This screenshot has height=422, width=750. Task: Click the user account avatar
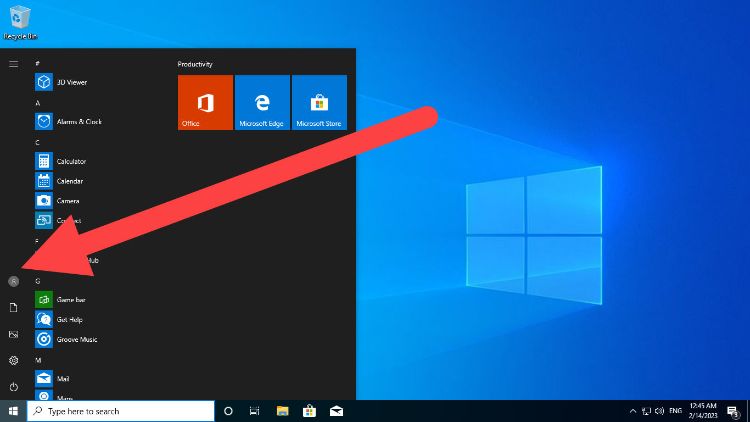pyautogui.click(x=14, y=281)
